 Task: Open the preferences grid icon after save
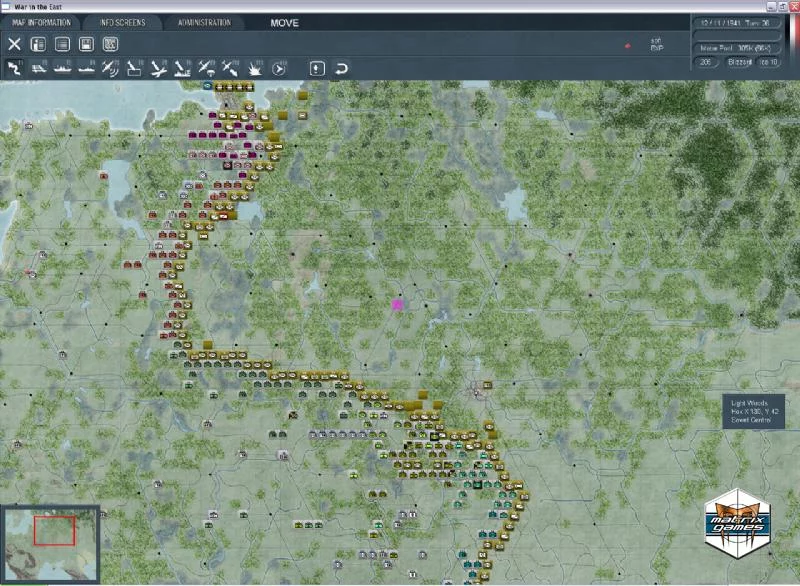click(110, 44)
